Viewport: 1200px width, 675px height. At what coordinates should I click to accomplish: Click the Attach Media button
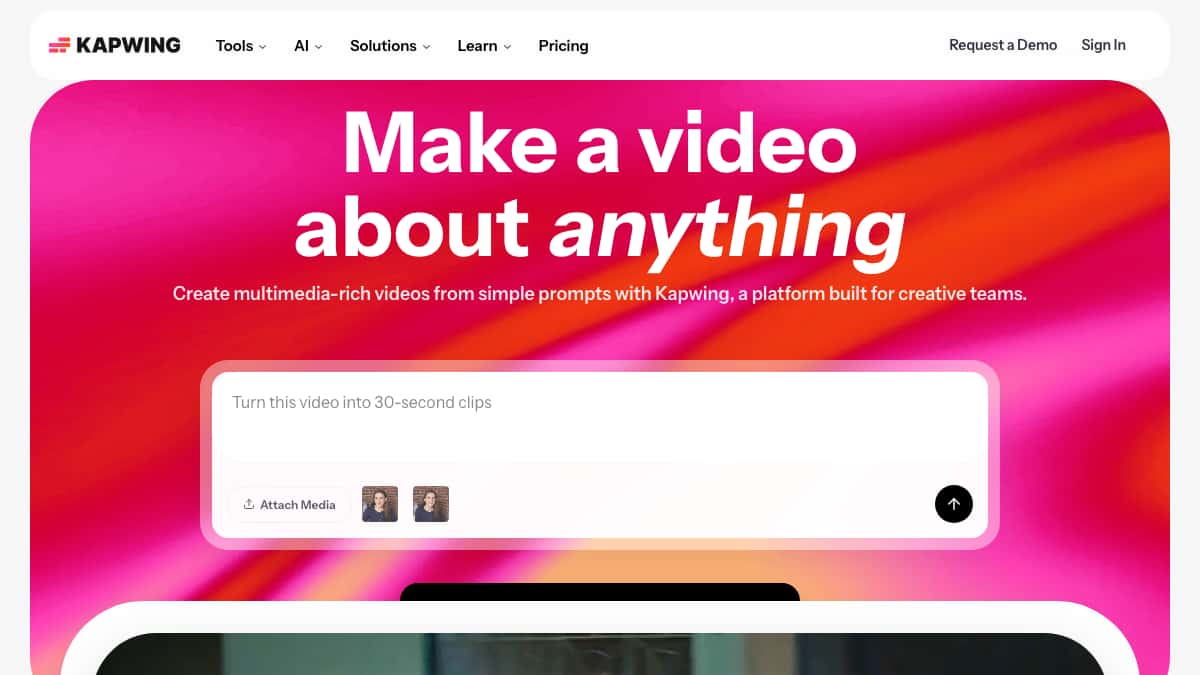[290, 504]
